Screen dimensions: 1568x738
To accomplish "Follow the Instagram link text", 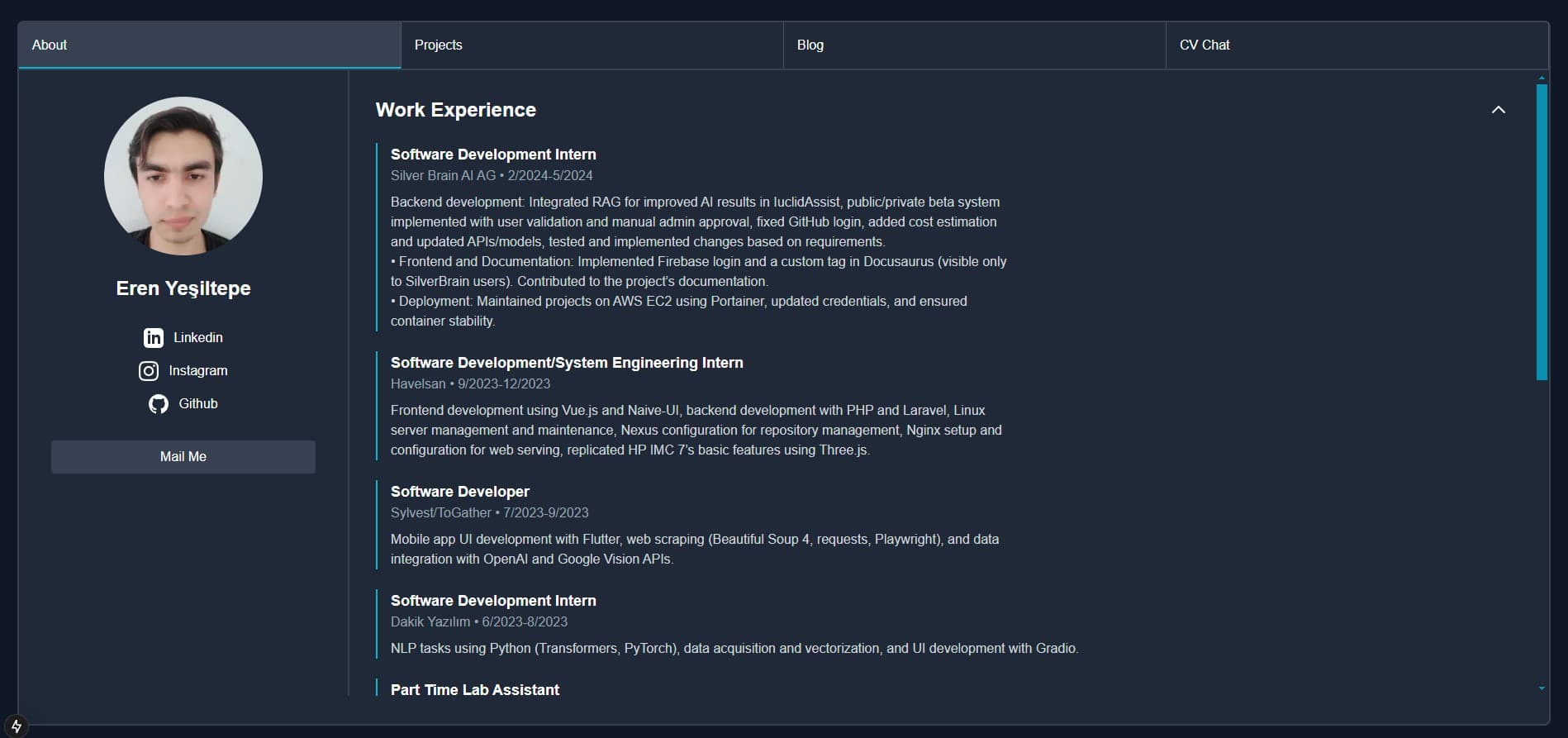I will 198,371.
